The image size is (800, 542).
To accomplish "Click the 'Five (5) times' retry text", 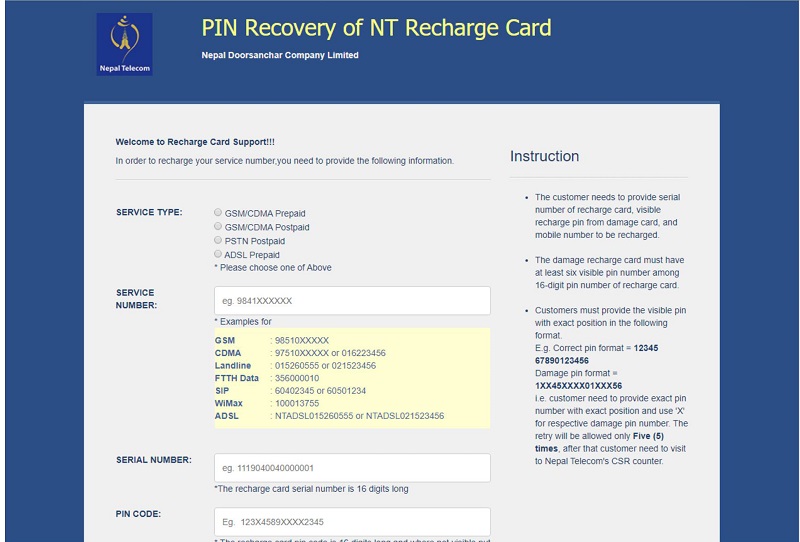I will click(x=599, y=442).
